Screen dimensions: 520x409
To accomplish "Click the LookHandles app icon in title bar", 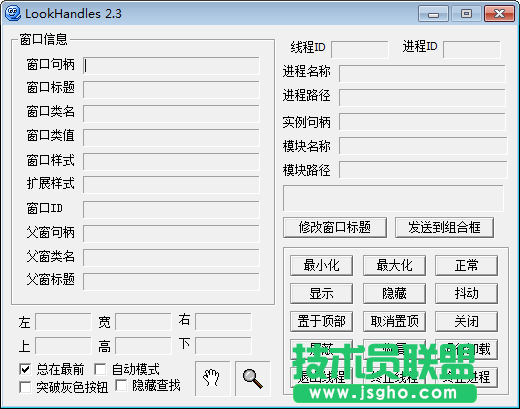I will 13,13.
